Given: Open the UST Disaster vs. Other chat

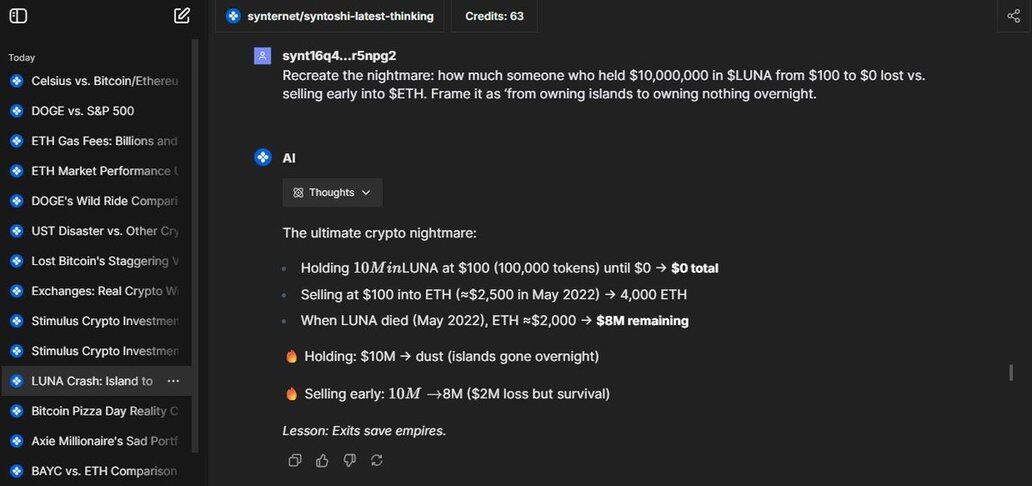Looking at the screenshot, I should point(104,231).
